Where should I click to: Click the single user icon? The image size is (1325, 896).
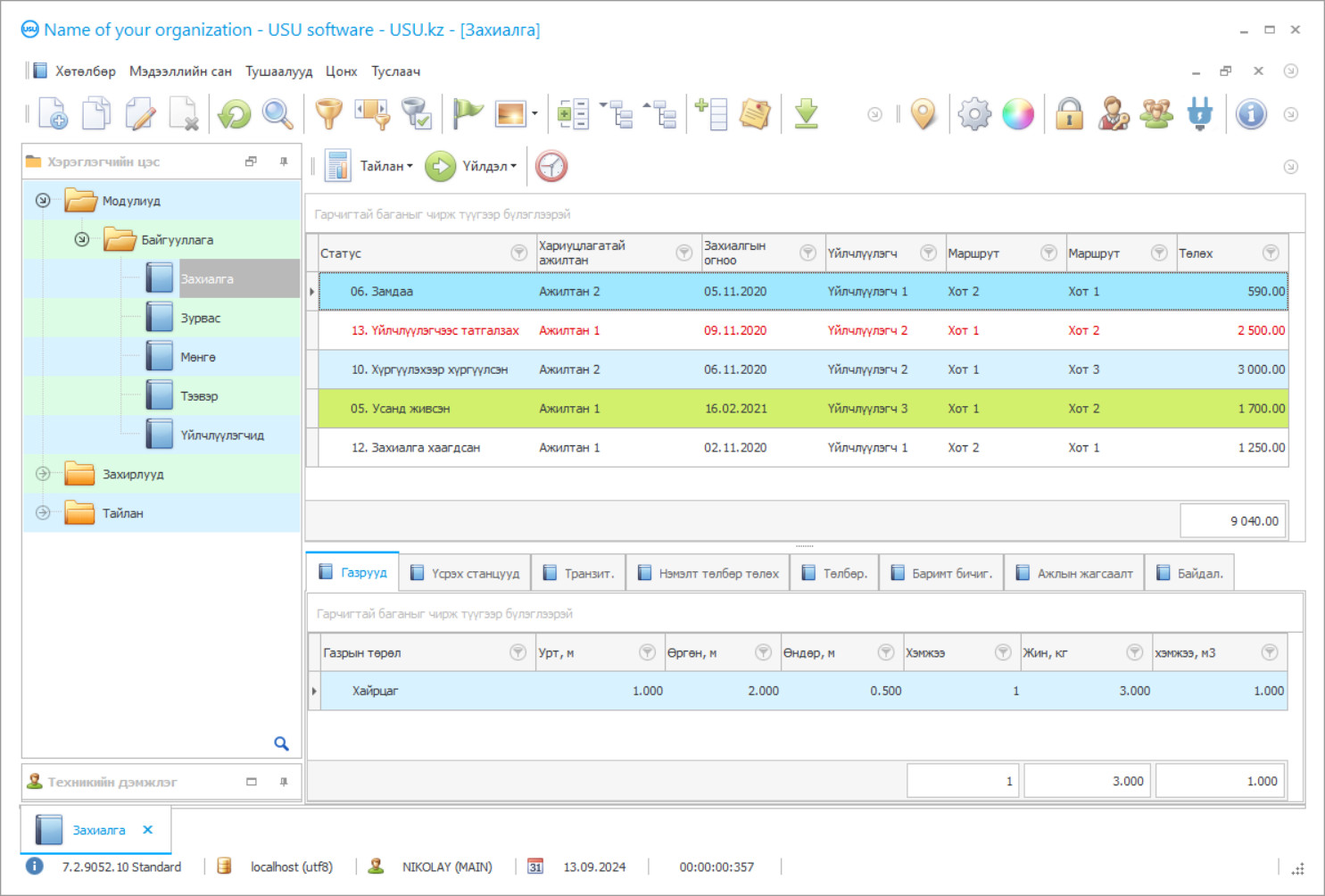click(x=1113, y=114)
